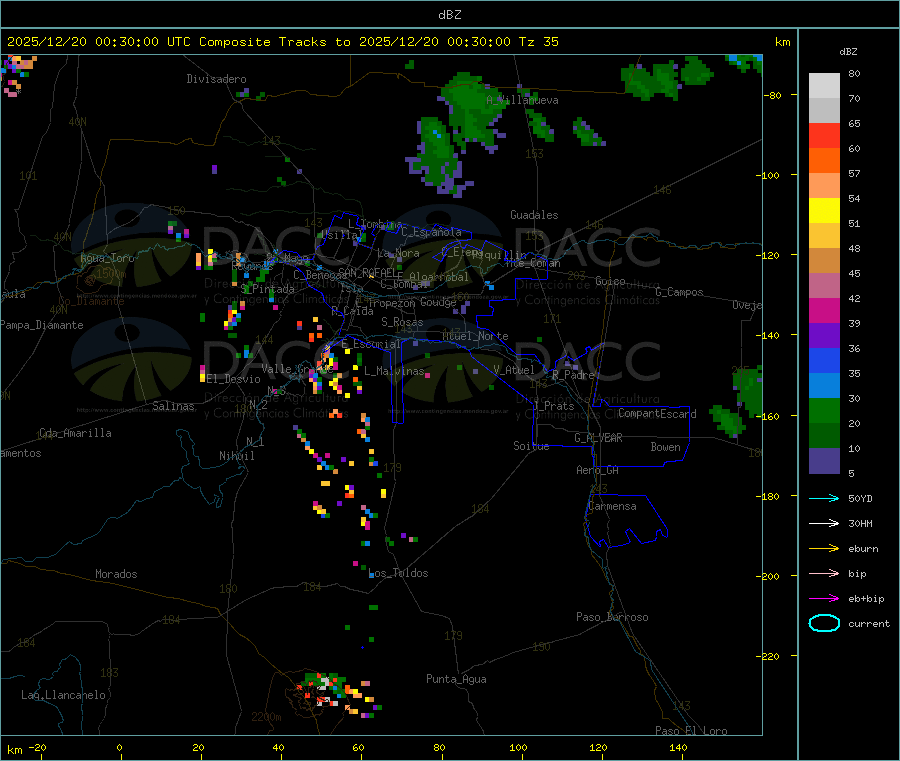The width and height of the screenshot is (900, 761).
Task: Click the 'Los_Toldos' label
Action: tap(398, 573)
